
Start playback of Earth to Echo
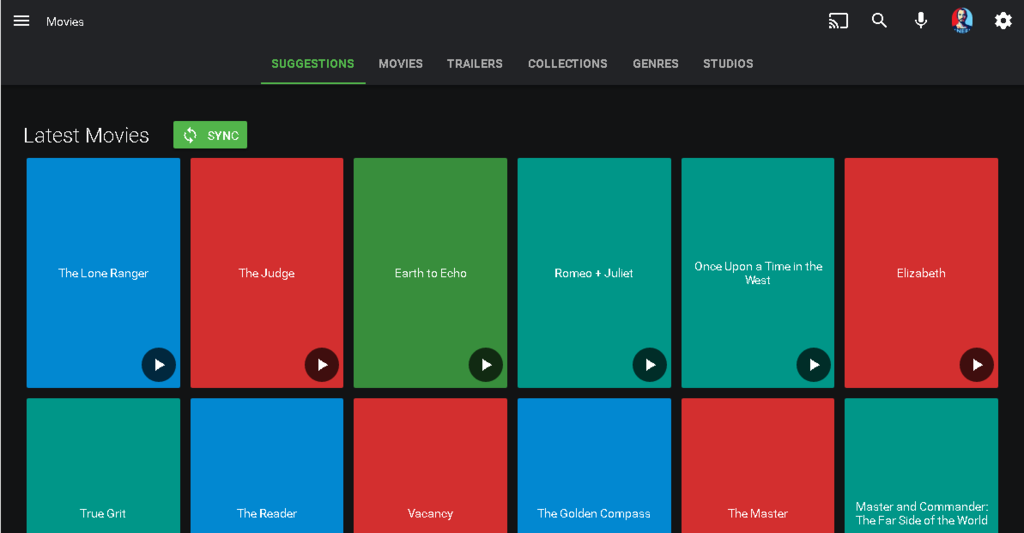click(486, 365)
